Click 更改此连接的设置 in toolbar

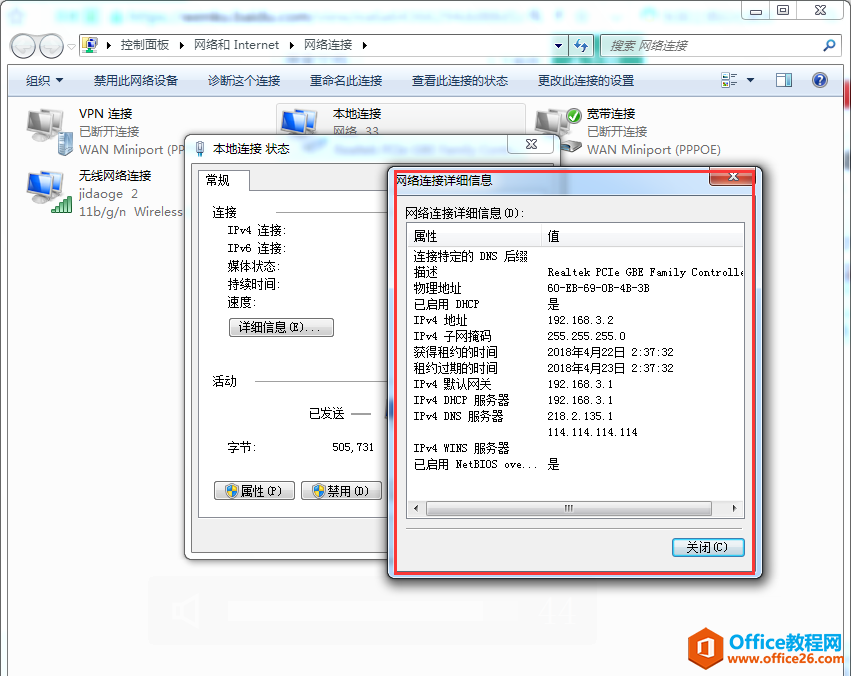pyautogui.click(x=586, y=81)
